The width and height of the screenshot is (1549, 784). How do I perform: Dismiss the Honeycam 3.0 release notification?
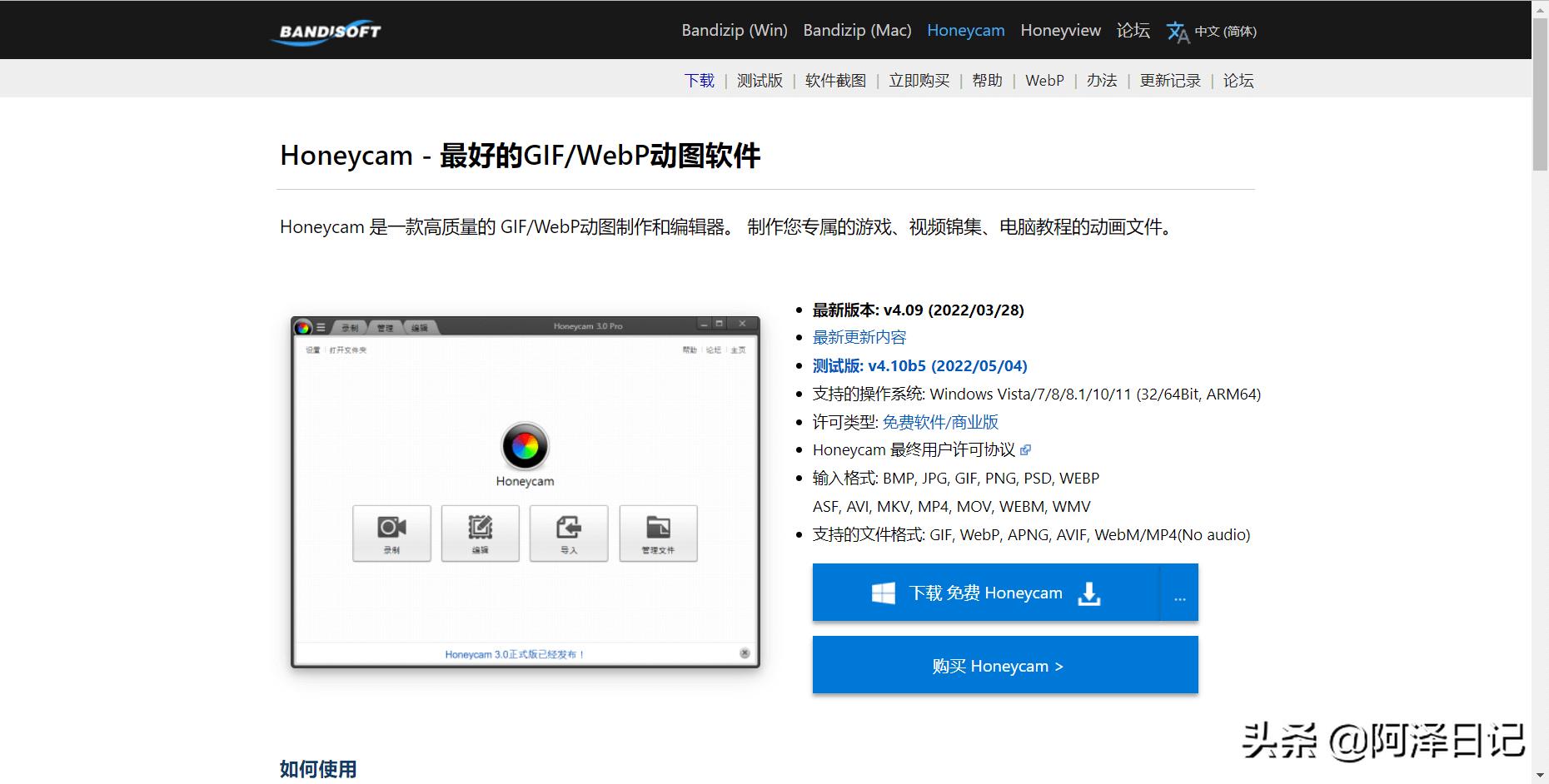(745, 652)
